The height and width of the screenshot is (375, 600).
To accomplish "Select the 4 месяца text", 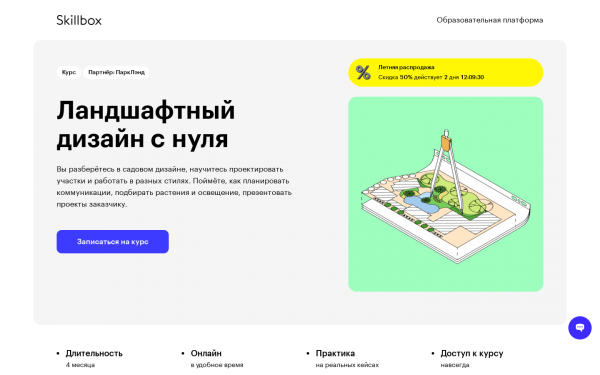I will coord(80,365).
